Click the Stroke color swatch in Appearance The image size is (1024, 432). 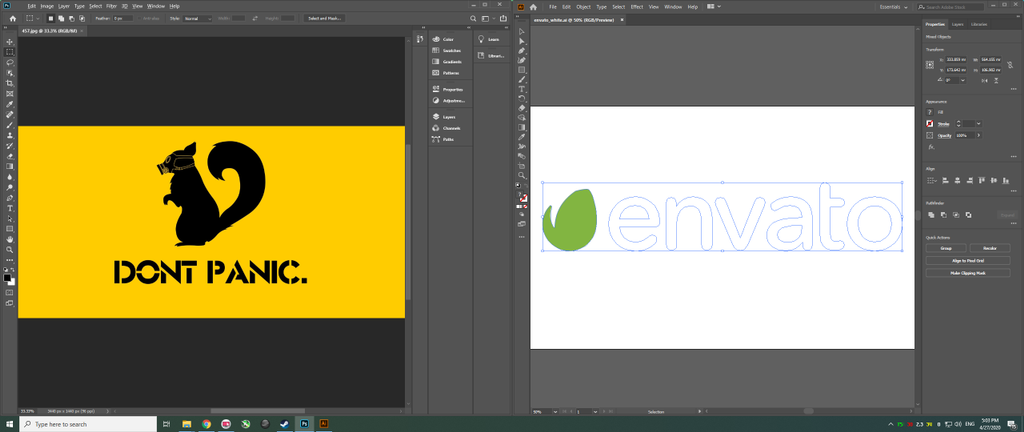coord(930,123)
